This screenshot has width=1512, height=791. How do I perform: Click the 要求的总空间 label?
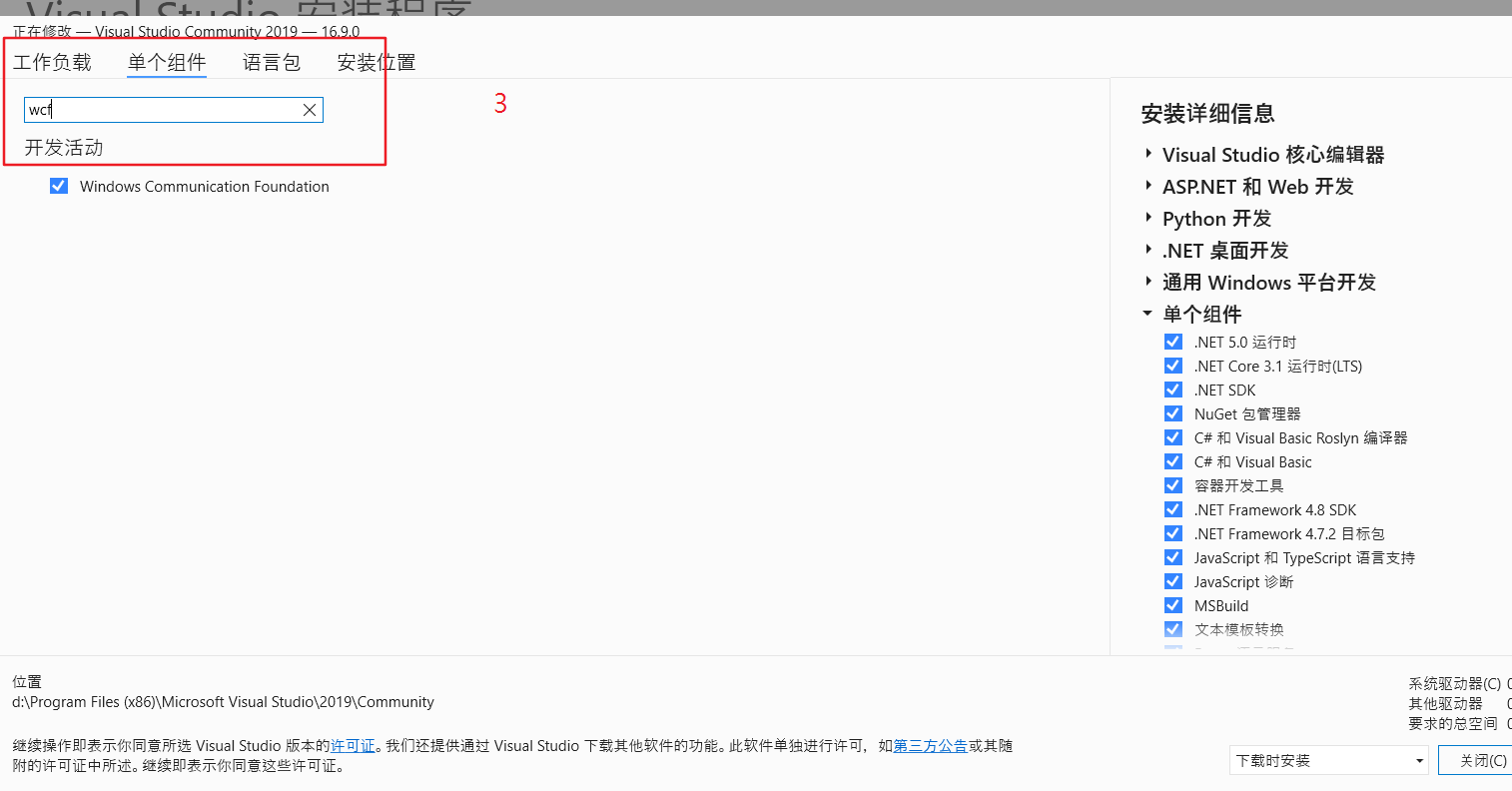(x=1453, y=724)
